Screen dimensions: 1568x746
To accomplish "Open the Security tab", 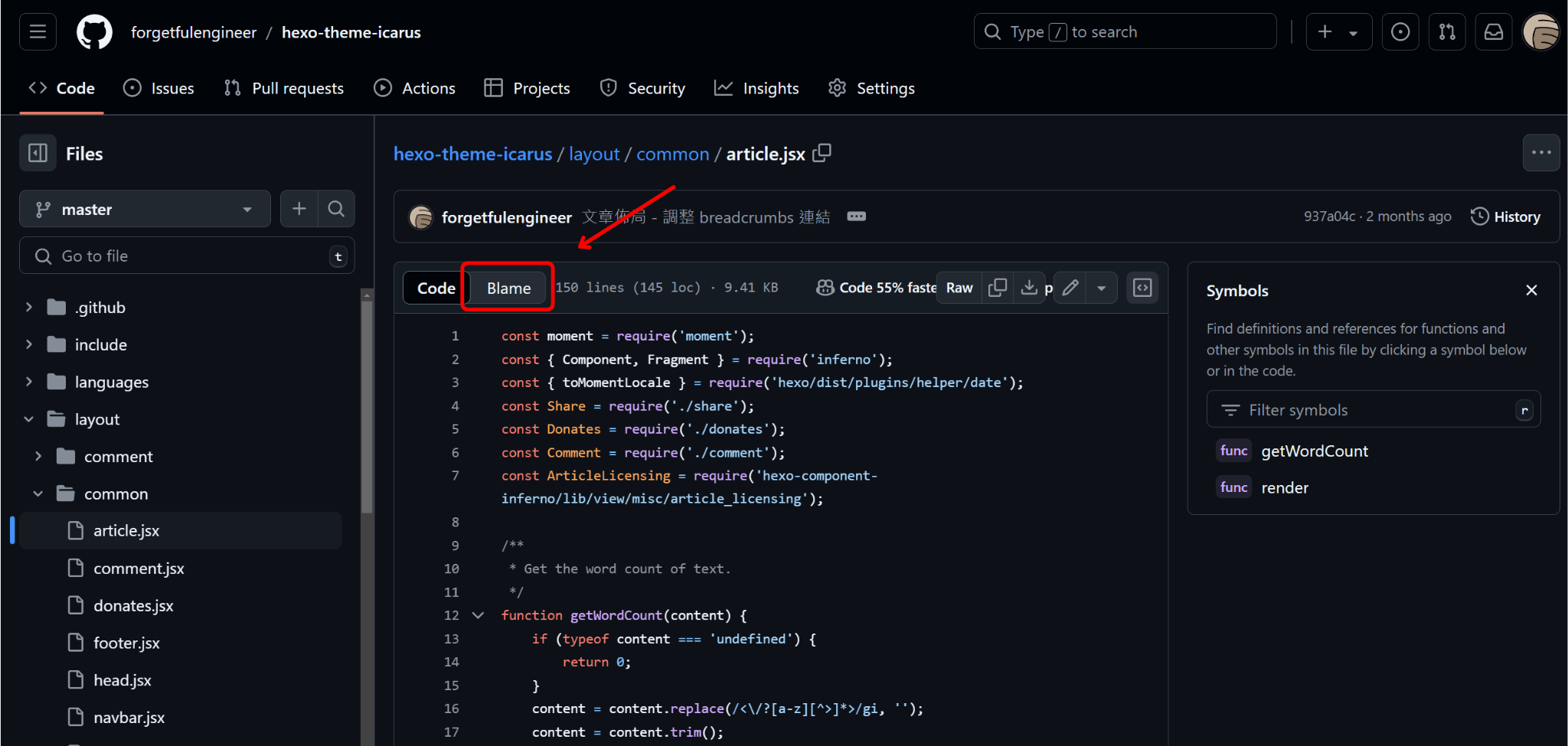I will (642, 88).
